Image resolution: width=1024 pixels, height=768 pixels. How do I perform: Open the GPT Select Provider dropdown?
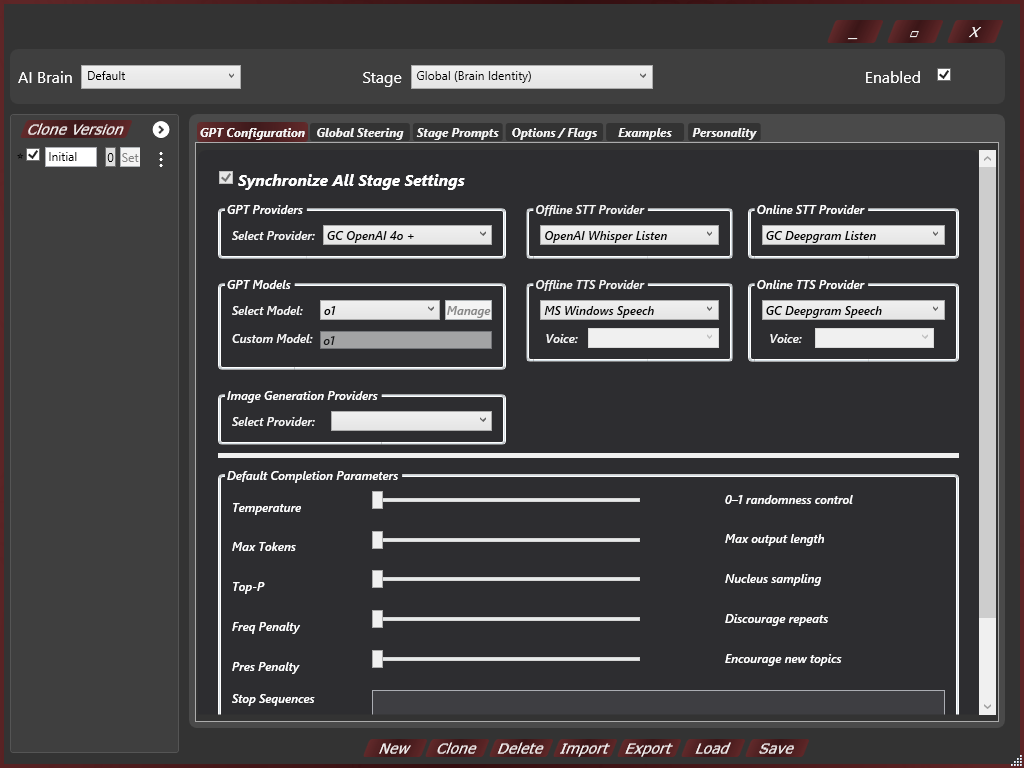coord(406,235)
